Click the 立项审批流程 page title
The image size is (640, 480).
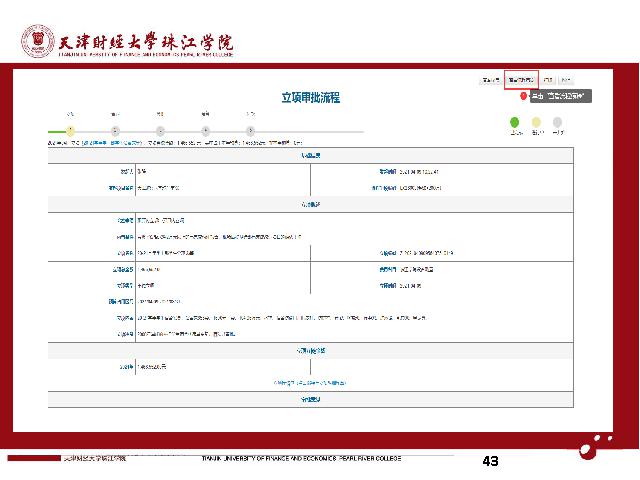pos(311,98)
